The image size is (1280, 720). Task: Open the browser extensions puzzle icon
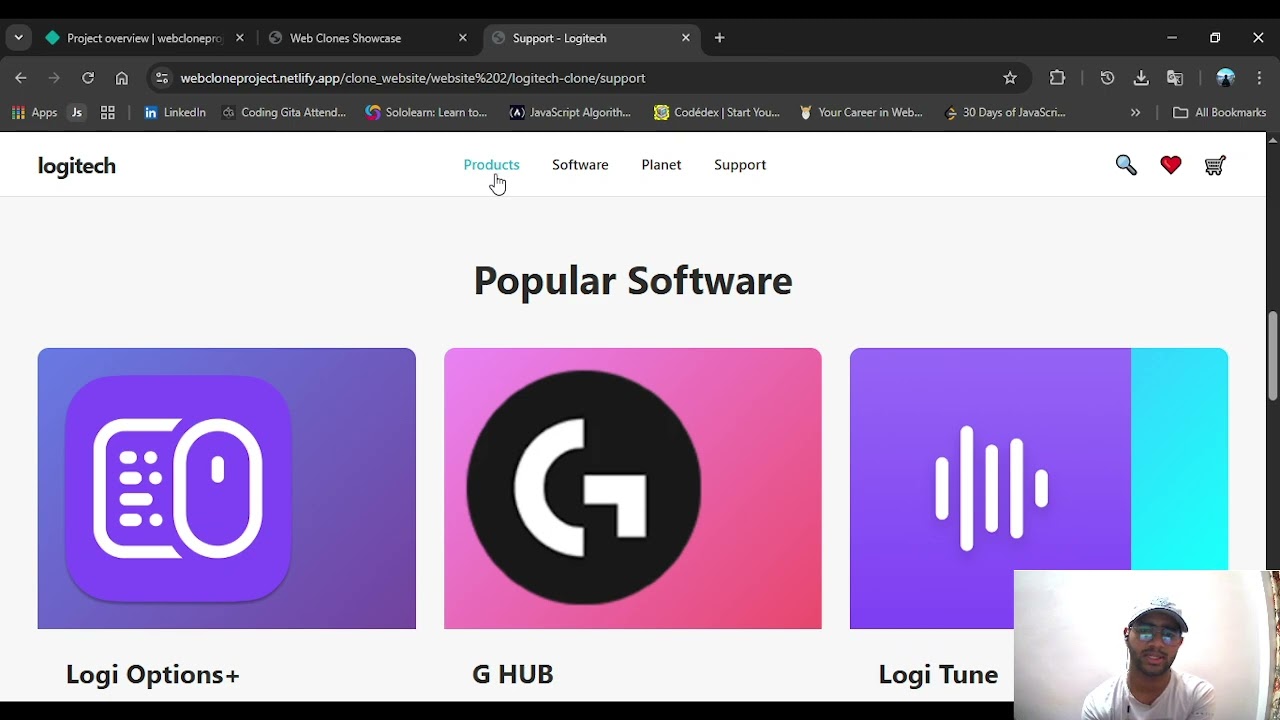1057,78
